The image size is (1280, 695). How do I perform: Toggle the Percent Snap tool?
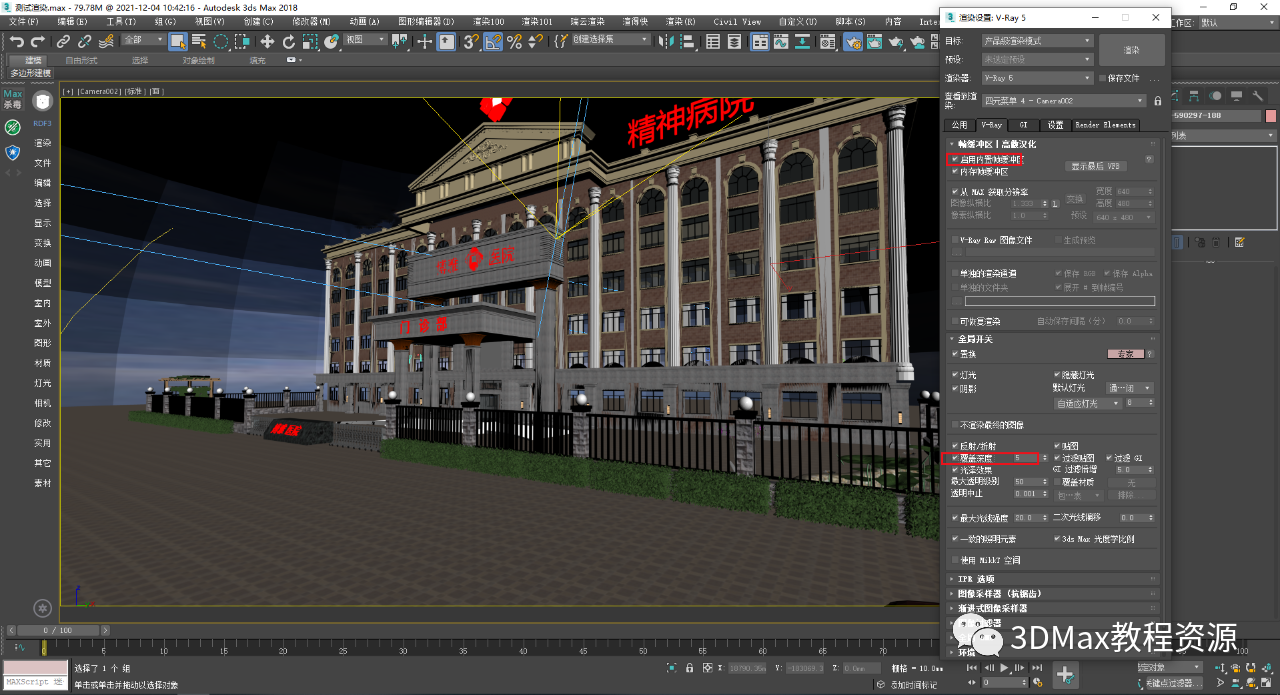coord(515,41)
